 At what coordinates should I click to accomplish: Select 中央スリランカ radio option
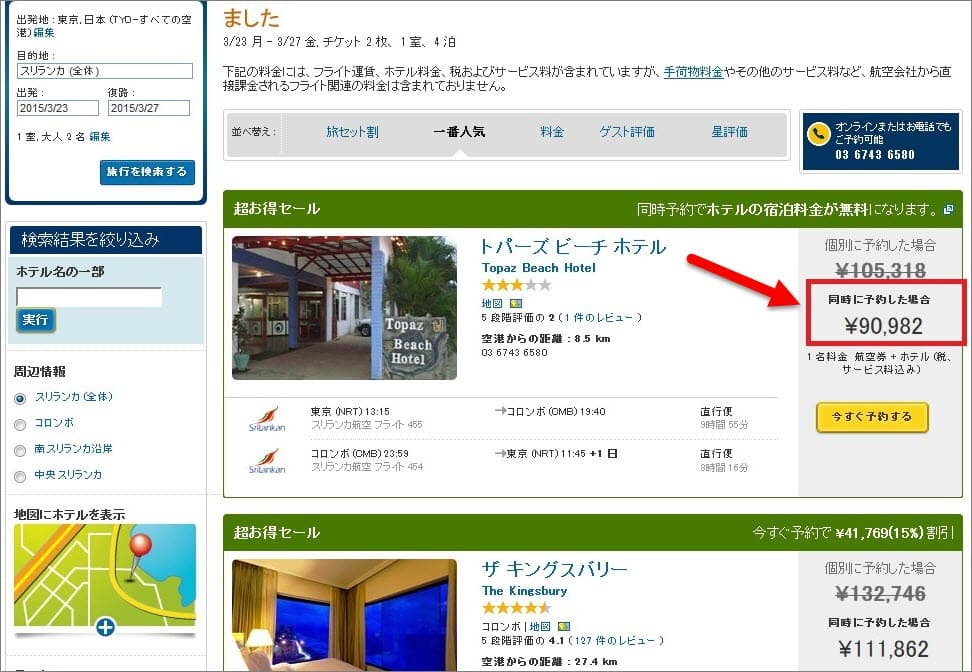[x=20, y=477]
